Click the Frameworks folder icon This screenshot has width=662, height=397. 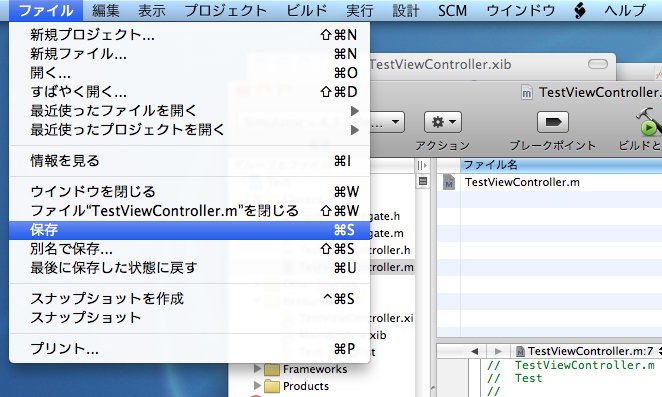(x=272, y=370)
